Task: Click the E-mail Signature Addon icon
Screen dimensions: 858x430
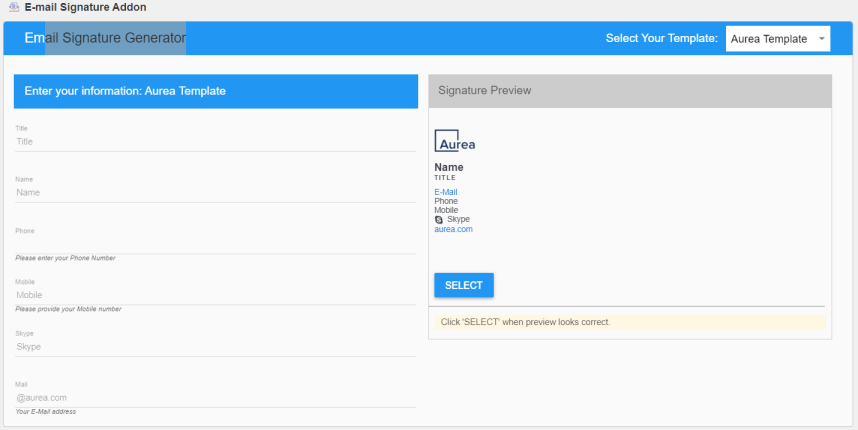Action: pyautogui.click(x=14, y=7)
